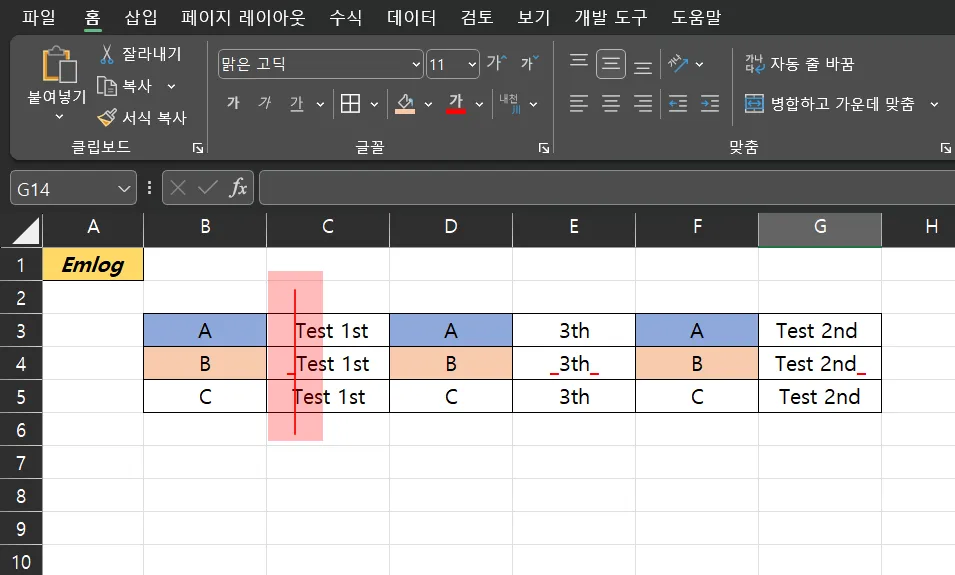Increase the indent level
The width and height of the screenshot is (955, 575).
pos(710,104)
